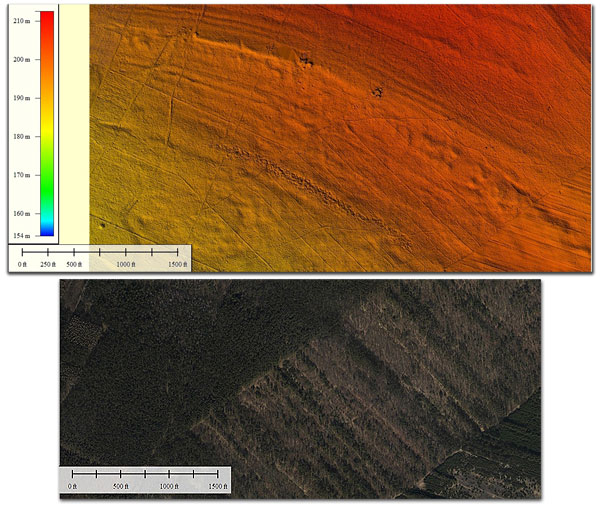Click the 210 m elevation legend label
600x508 pixels.
[21, 21]
